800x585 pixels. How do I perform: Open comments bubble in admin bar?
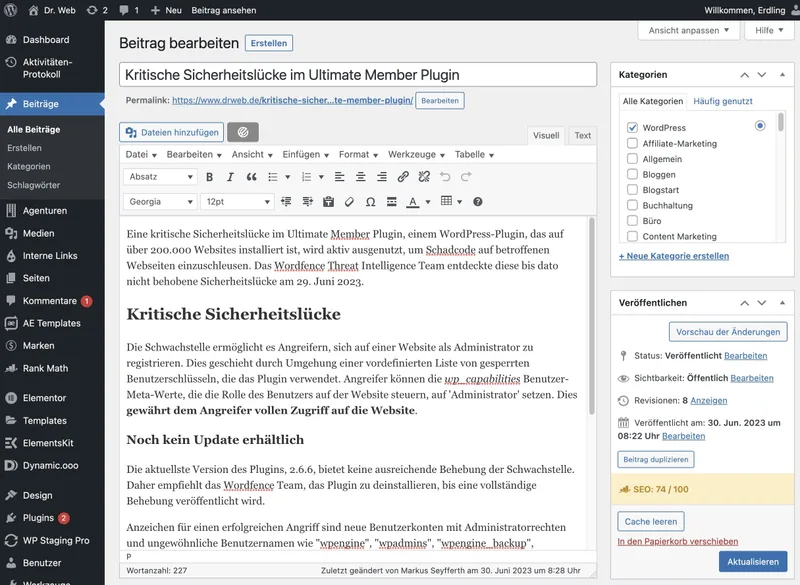point(129,10)
